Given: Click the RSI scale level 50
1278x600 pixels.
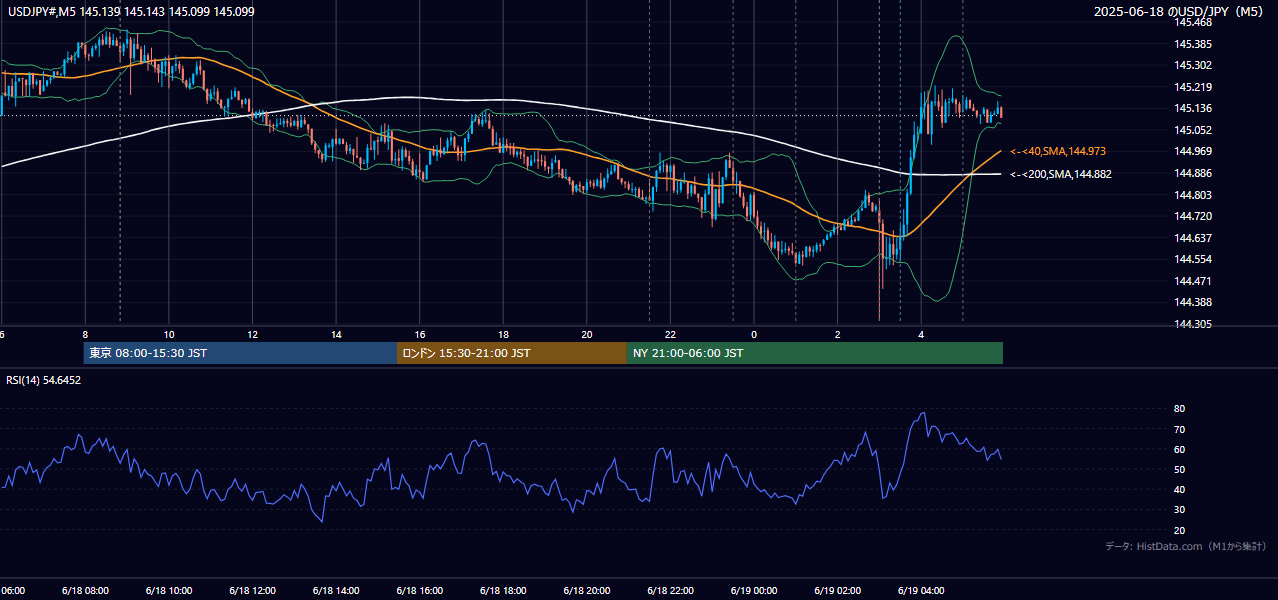Looking at the screenshot, I should [x=1180, y=469].
